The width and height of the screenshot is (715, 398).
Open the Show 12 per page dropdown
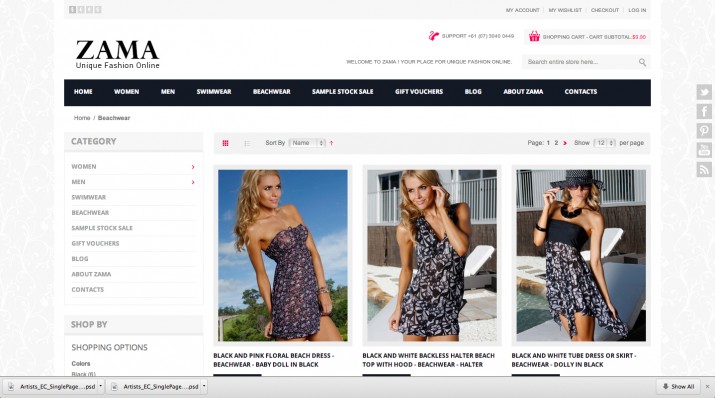[605, 143]
